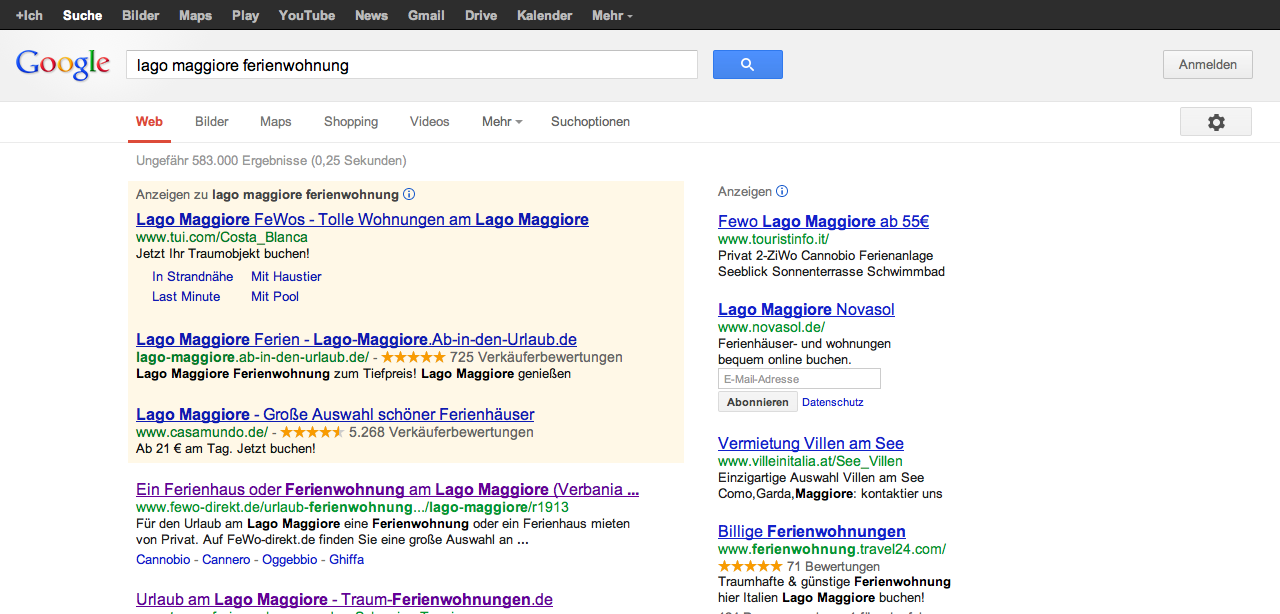Open the Datenschutz link
Screen dimensions: 1280x614
833,402
